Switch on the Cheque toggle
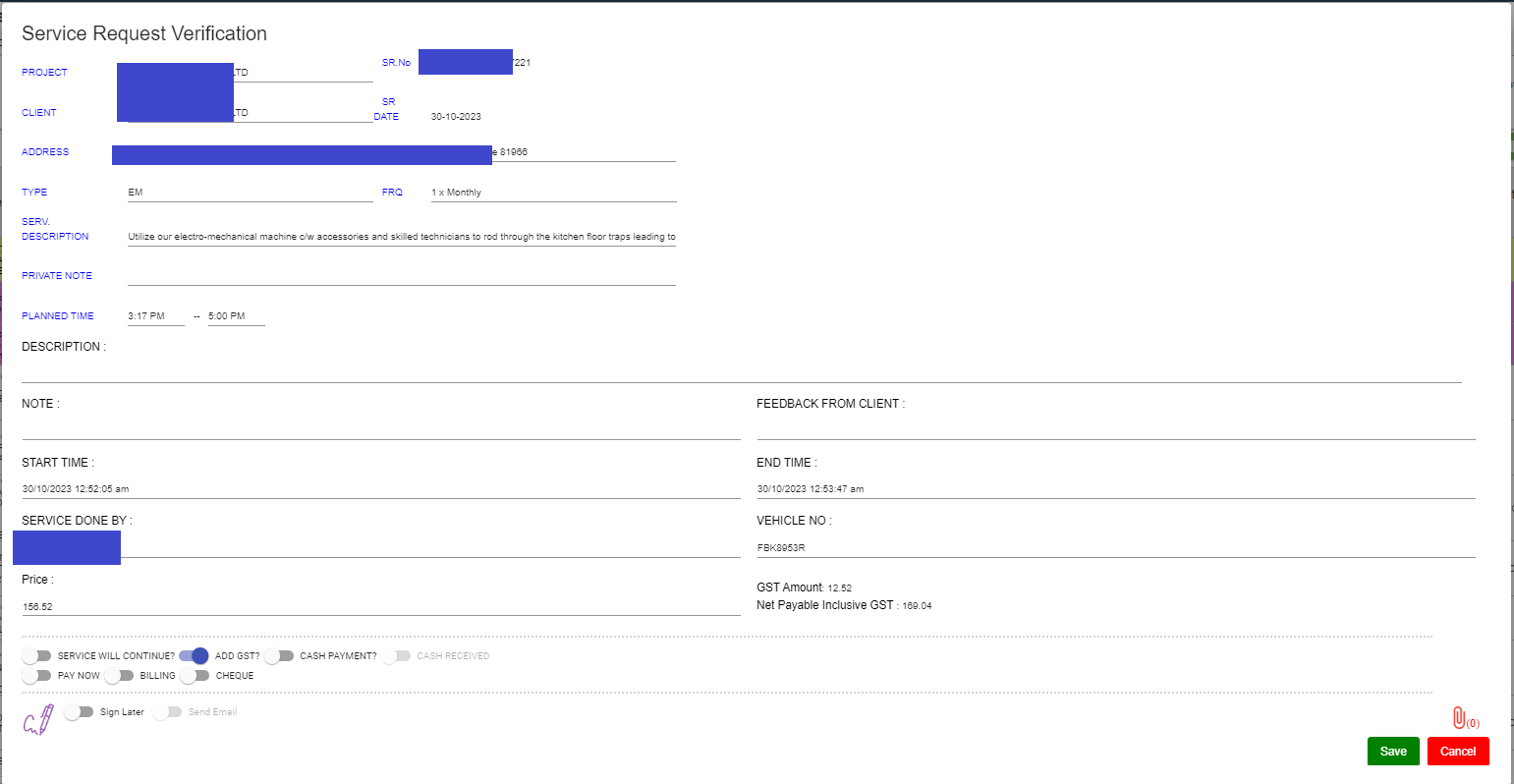Image resolution: width=1514 pixels, height=784 pixels. pyautogui.click(x=196, y=676)
